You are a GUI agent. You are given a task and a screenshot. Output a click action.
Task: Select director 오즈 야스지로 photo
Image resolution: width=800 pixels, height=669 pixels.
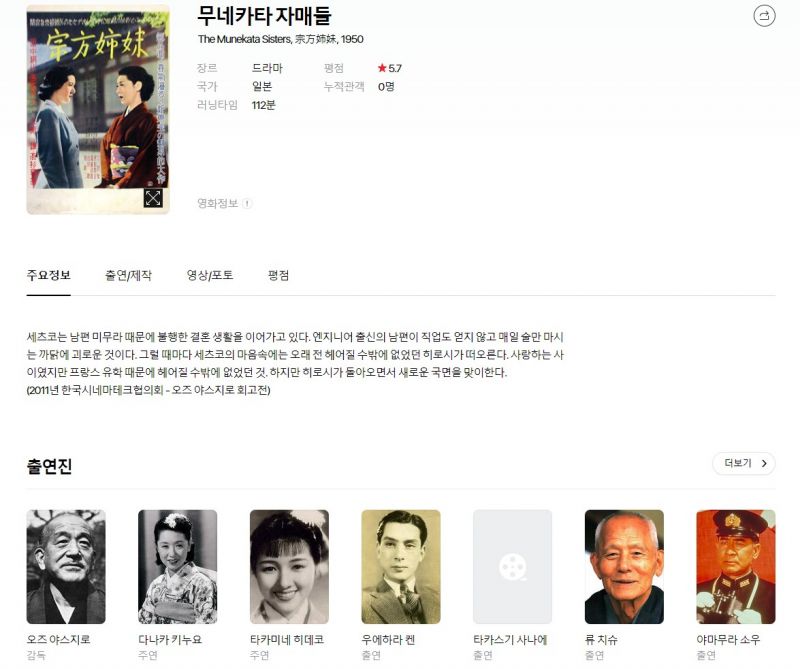click(66, 566)
